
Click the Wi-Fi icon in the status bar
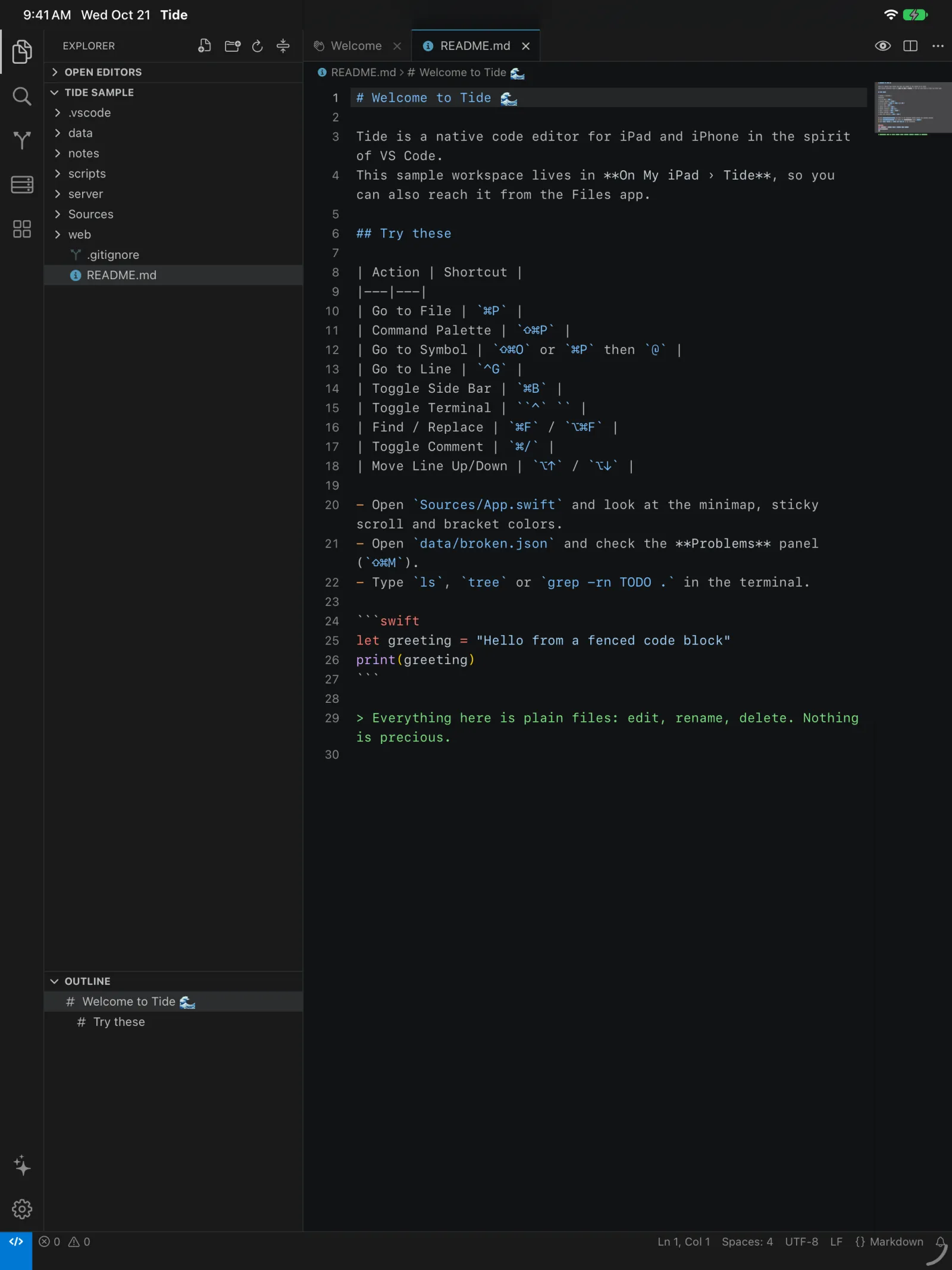pyautogui.click(x=890, y=15)
